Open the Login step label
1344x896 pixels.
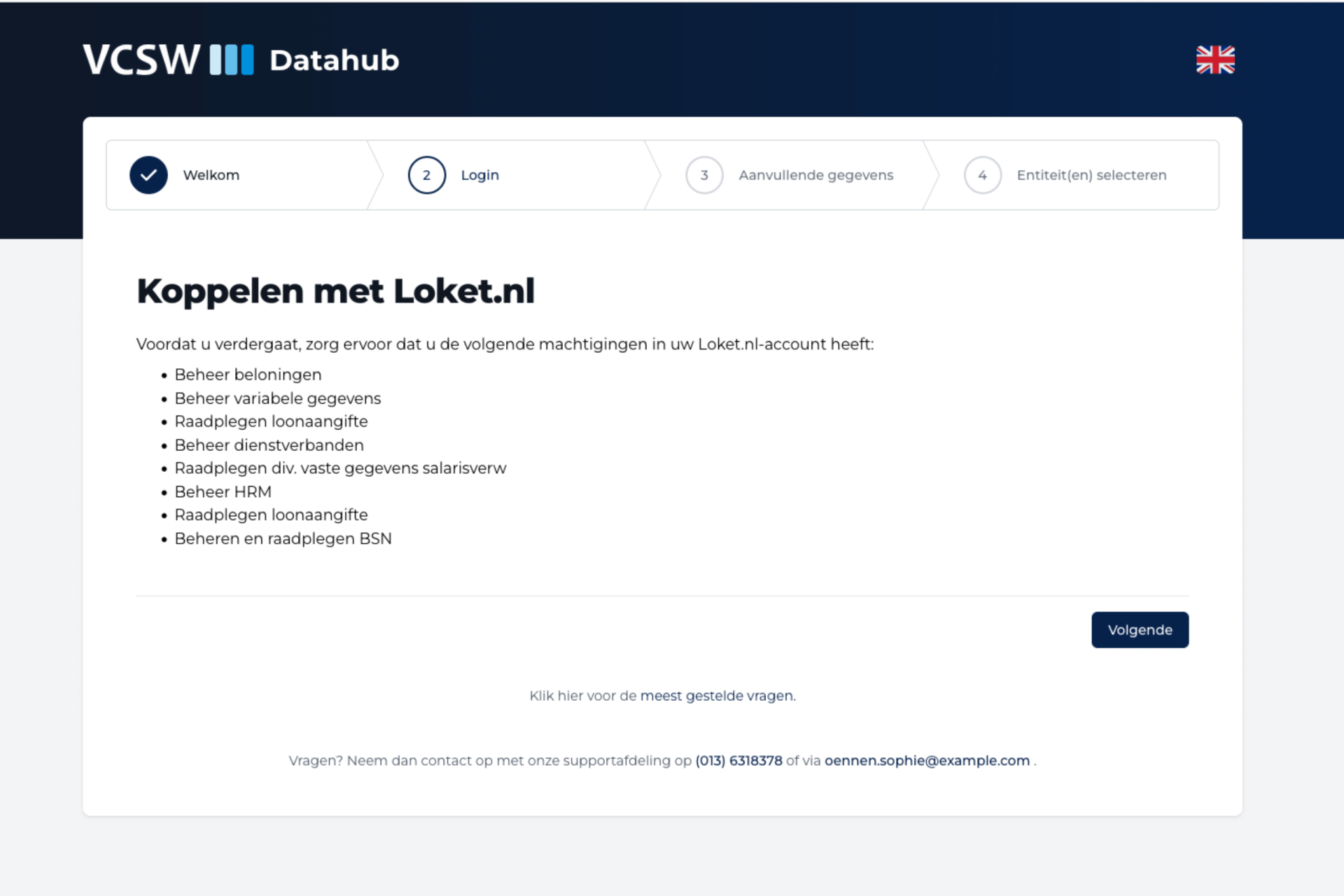[480, 175]
